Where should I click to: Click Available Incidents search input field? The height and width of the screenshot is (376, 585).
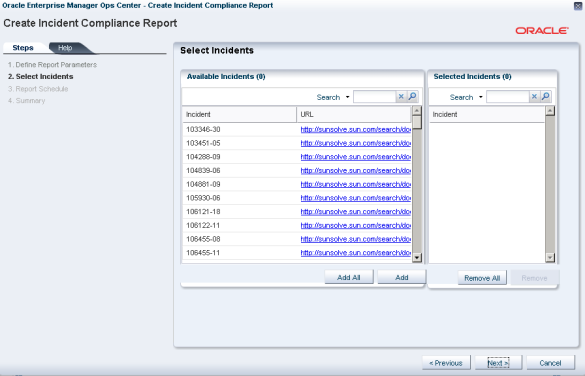[x=374, y=97]
